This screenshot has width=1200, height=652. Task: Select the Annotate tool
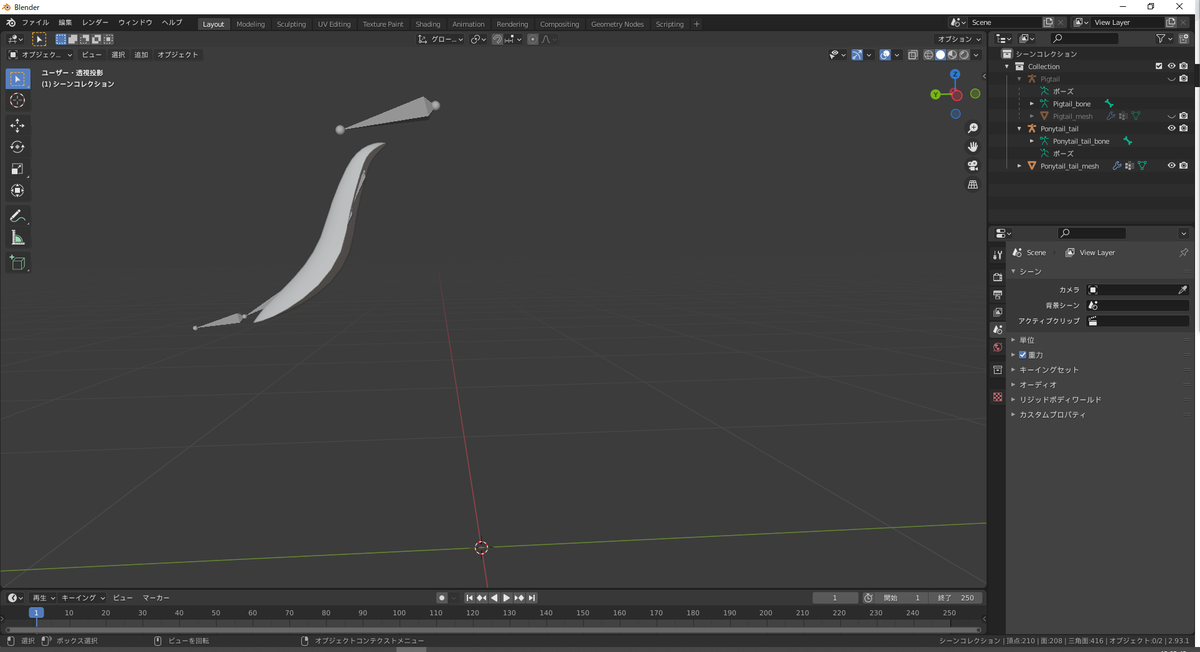click(17, 216)
